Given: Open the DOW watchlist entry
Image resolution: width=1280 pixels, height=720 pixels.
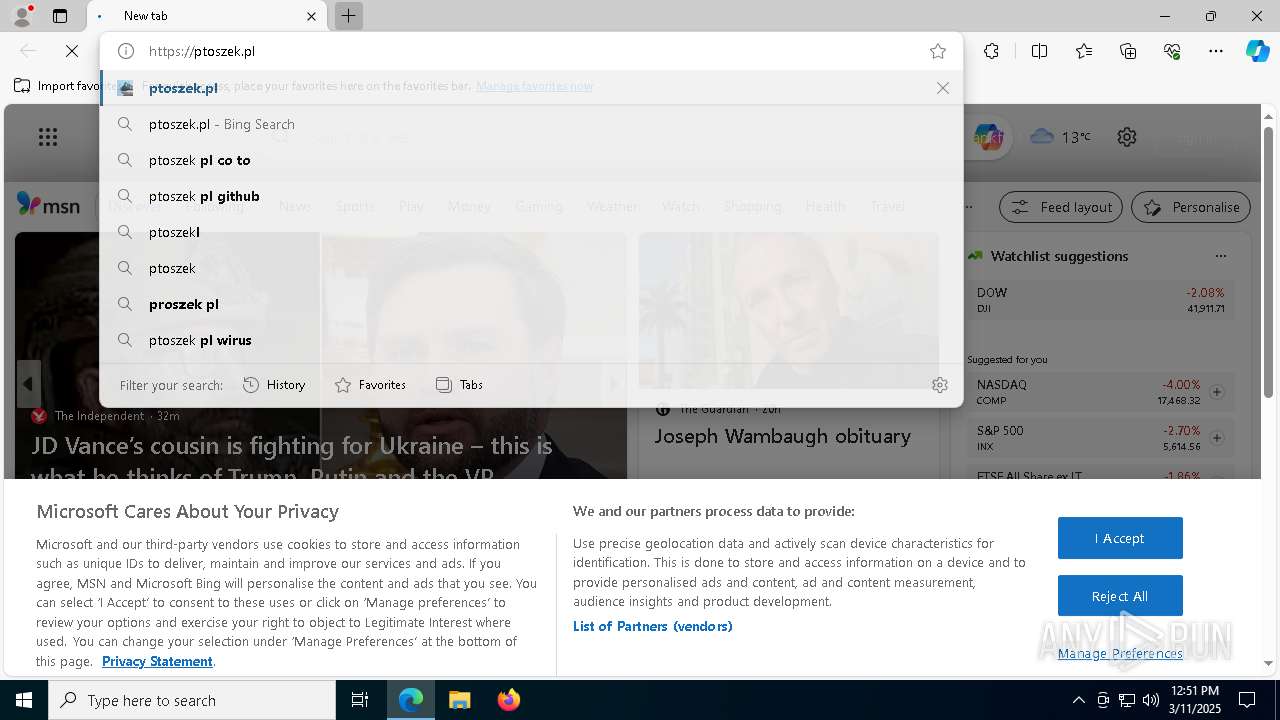Looking at the screenshot, I should point(1101,300).
